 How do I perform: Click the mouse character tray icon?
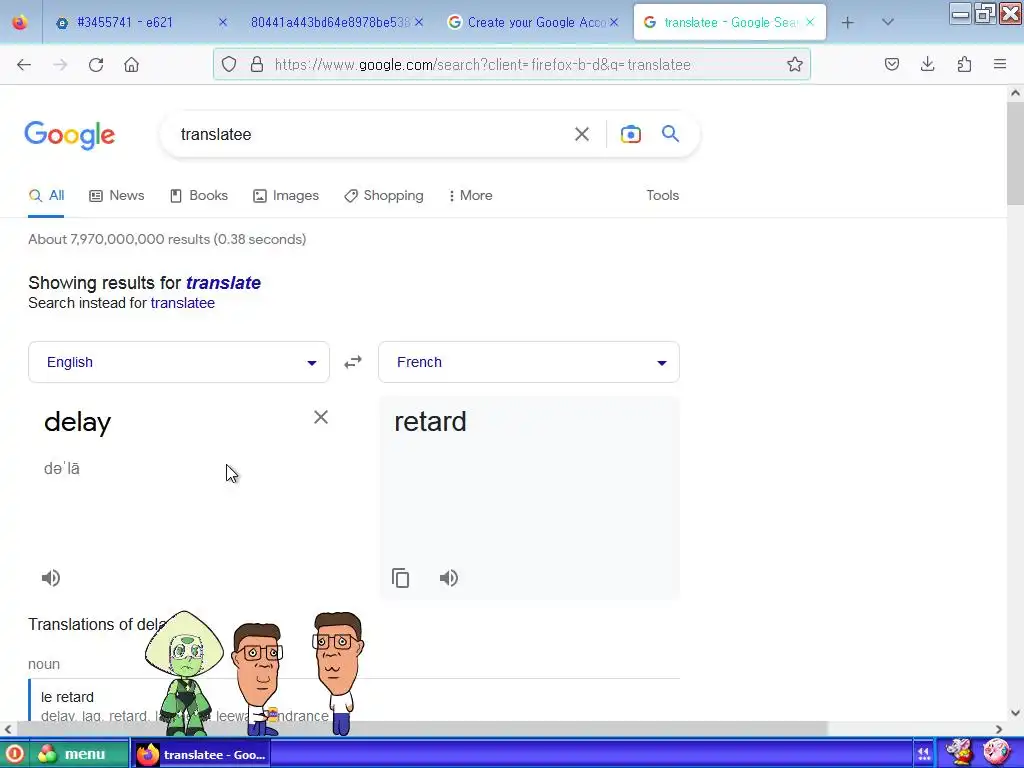(x=959, y=752)
